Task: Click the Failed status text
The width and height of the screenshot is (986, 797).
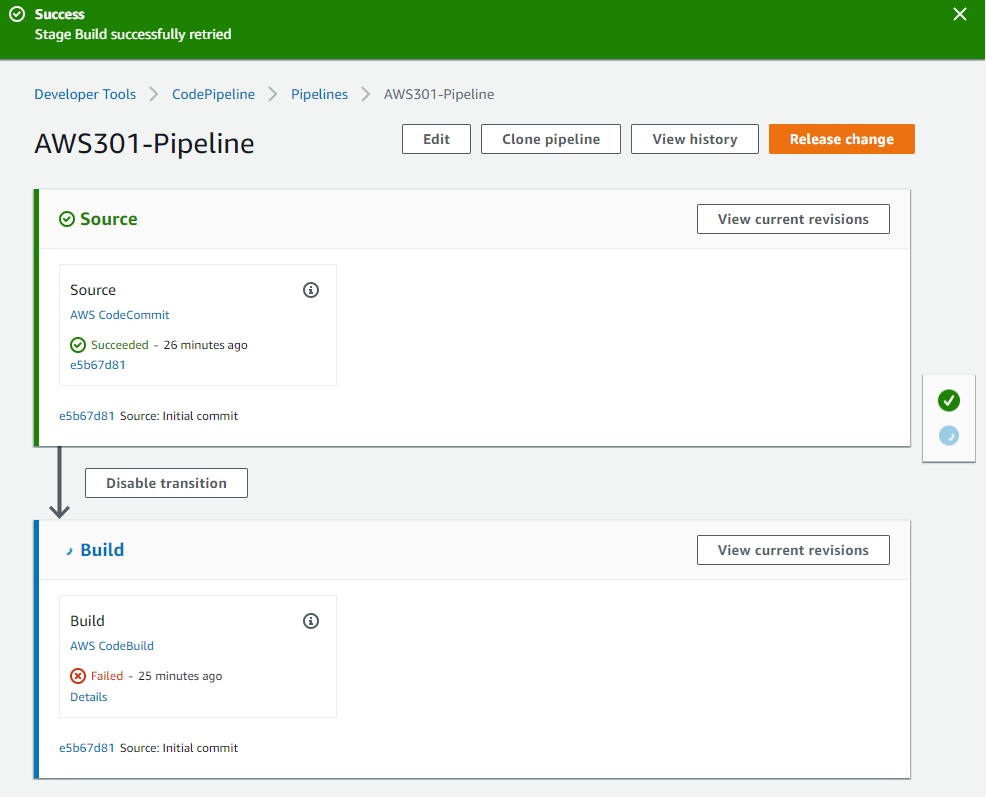Action: [x=107, y=676]
